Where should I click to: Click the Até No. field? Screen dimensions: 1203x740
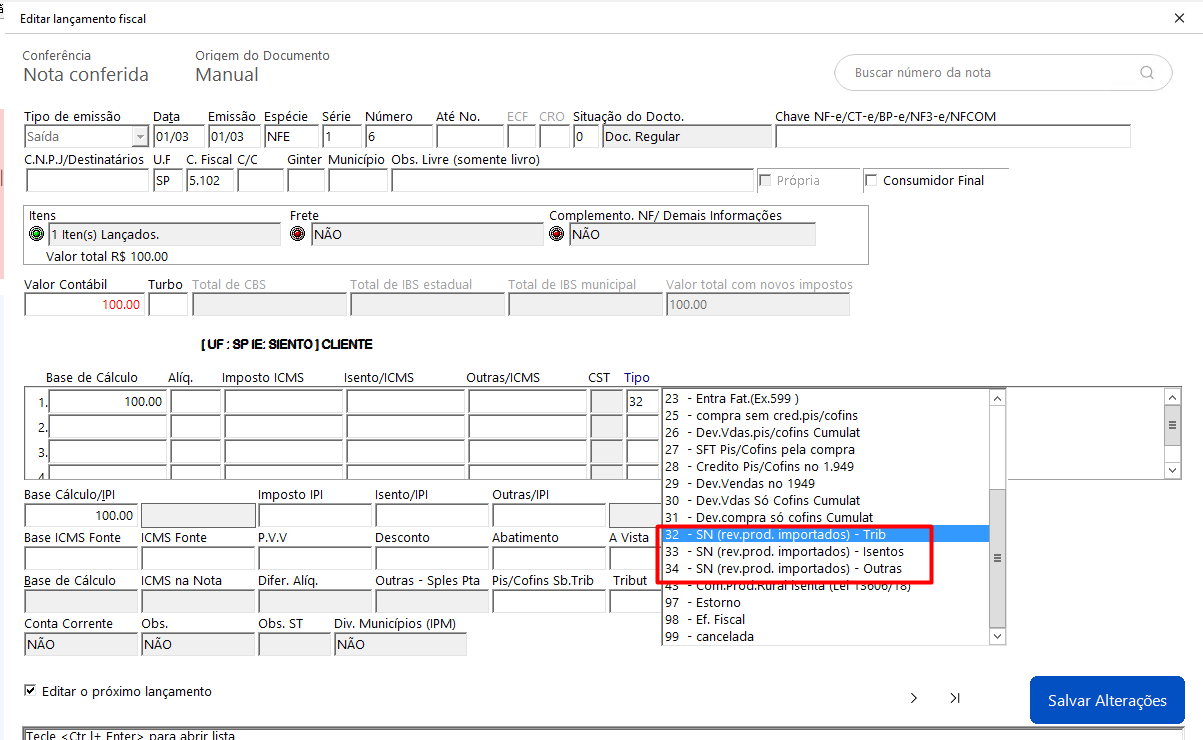coord(470,137)
